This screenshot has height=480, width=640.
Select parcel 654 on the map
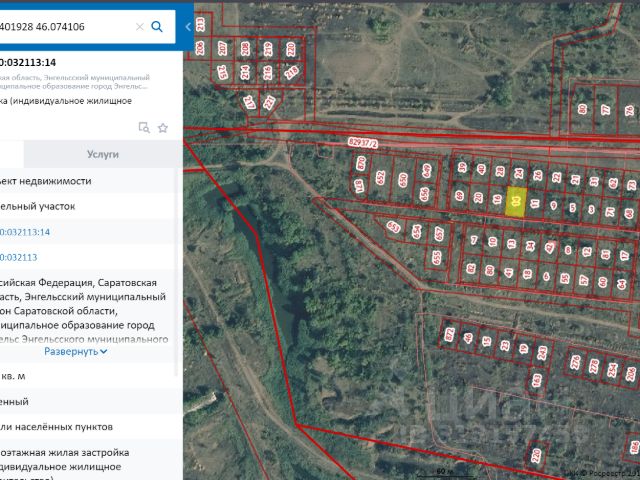[417, 231]
